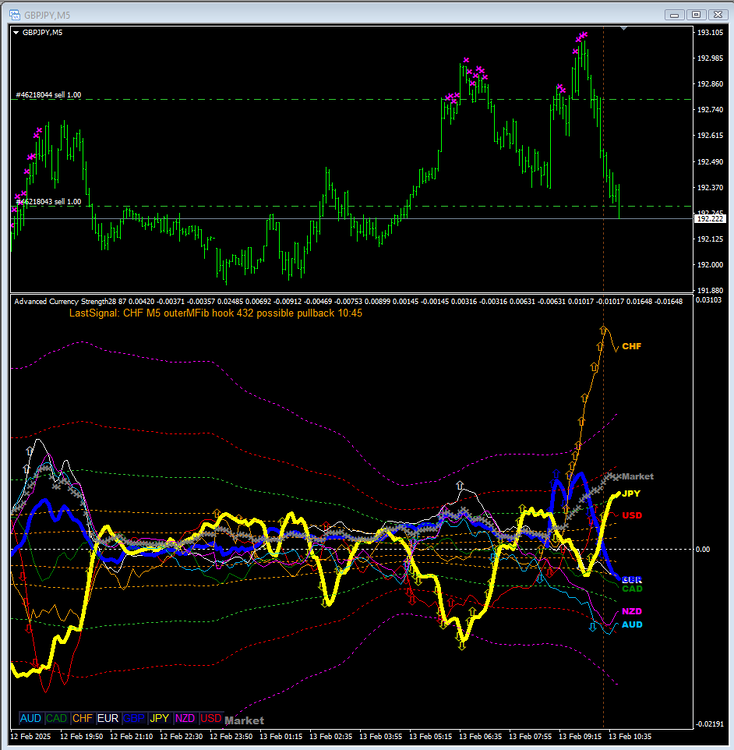Toggle the USD currency legend button

[211, 718]
